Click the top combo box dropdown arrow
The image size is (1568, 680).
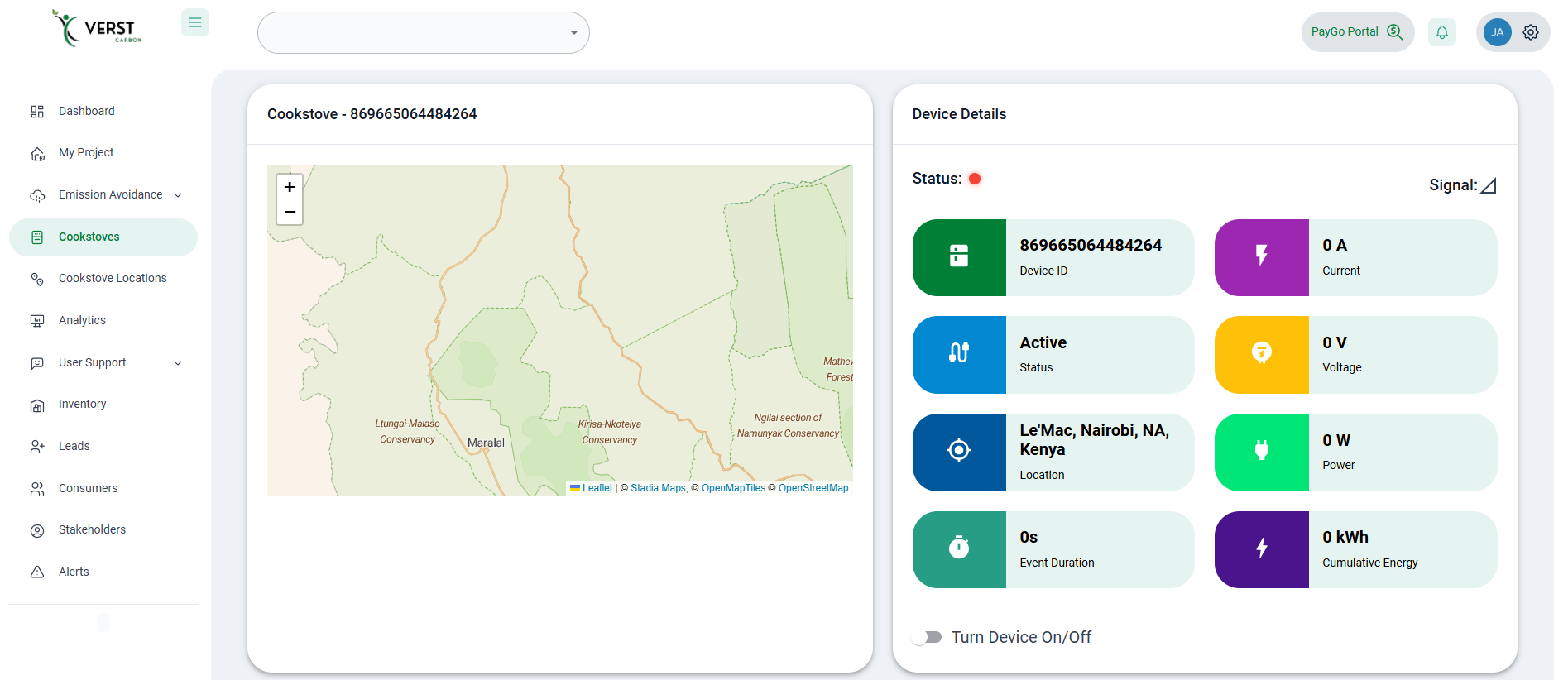coord(573,33)
